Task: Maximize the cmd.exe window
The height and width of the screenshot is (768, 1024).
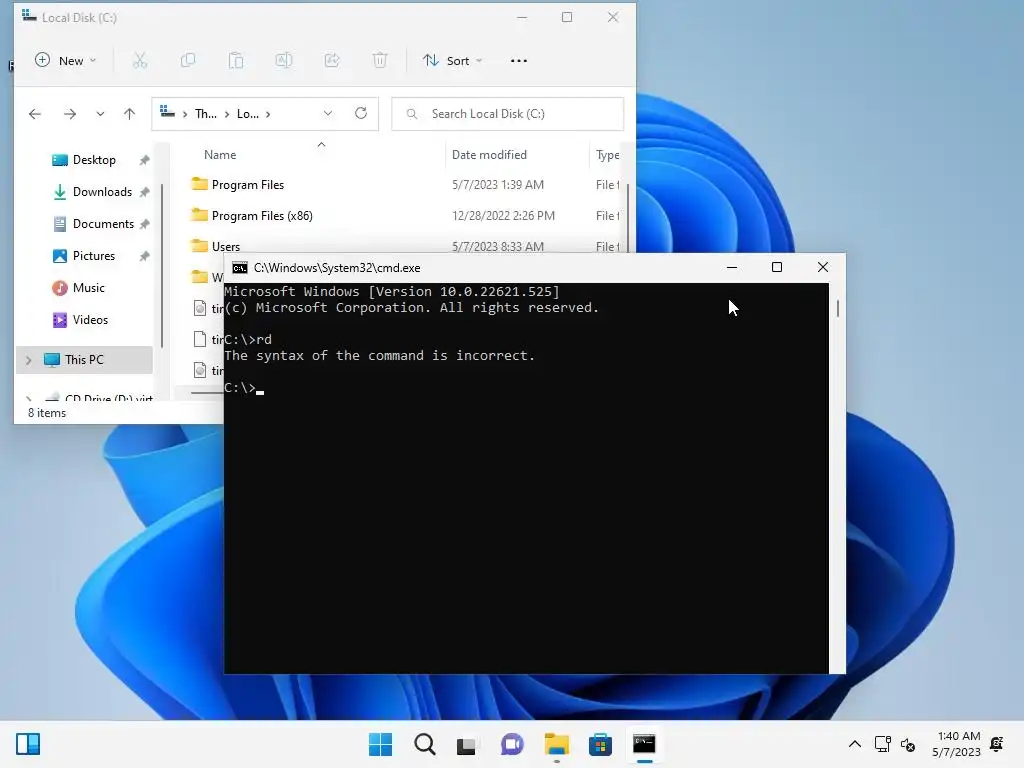Action: point(776,267)
